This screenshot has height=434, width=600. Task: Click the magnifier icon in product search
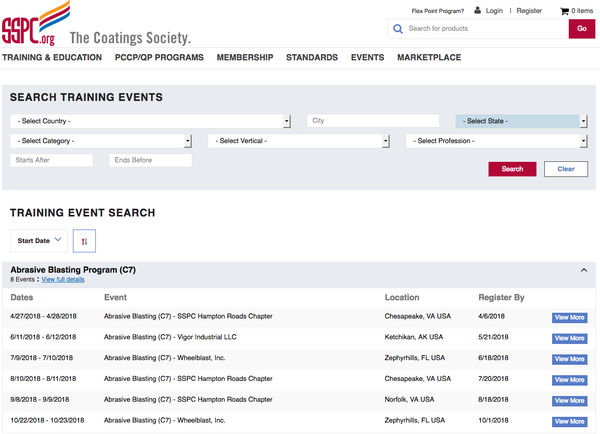point(398,29)
